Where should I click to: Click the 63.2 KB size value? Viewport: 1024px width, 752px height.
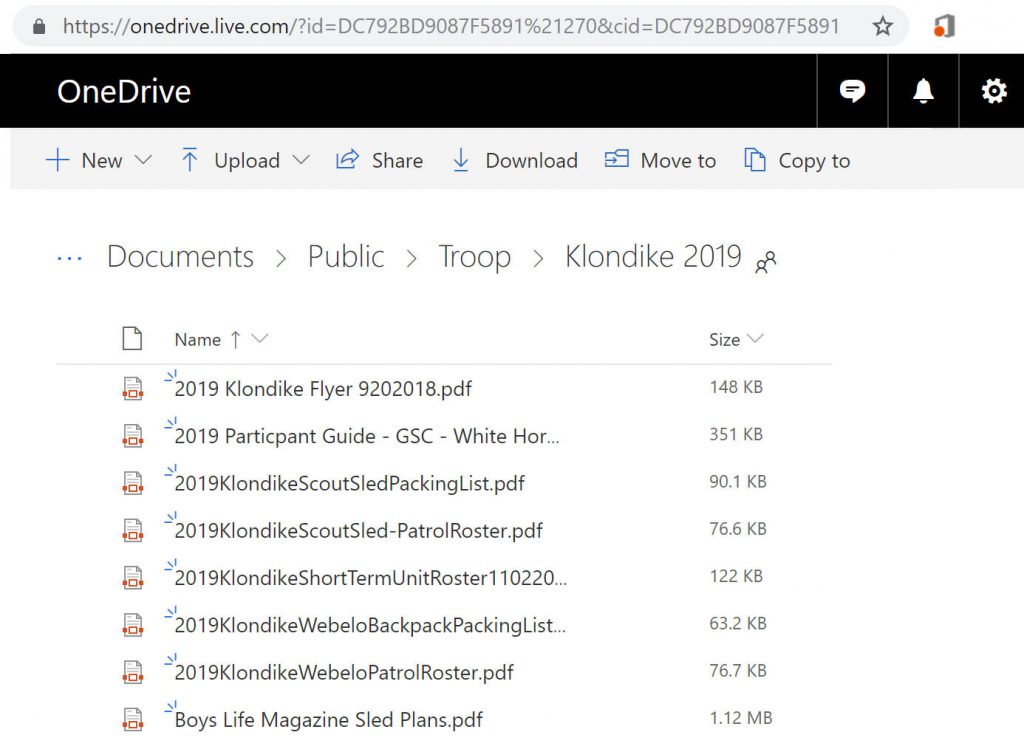(x=738, y=623)
